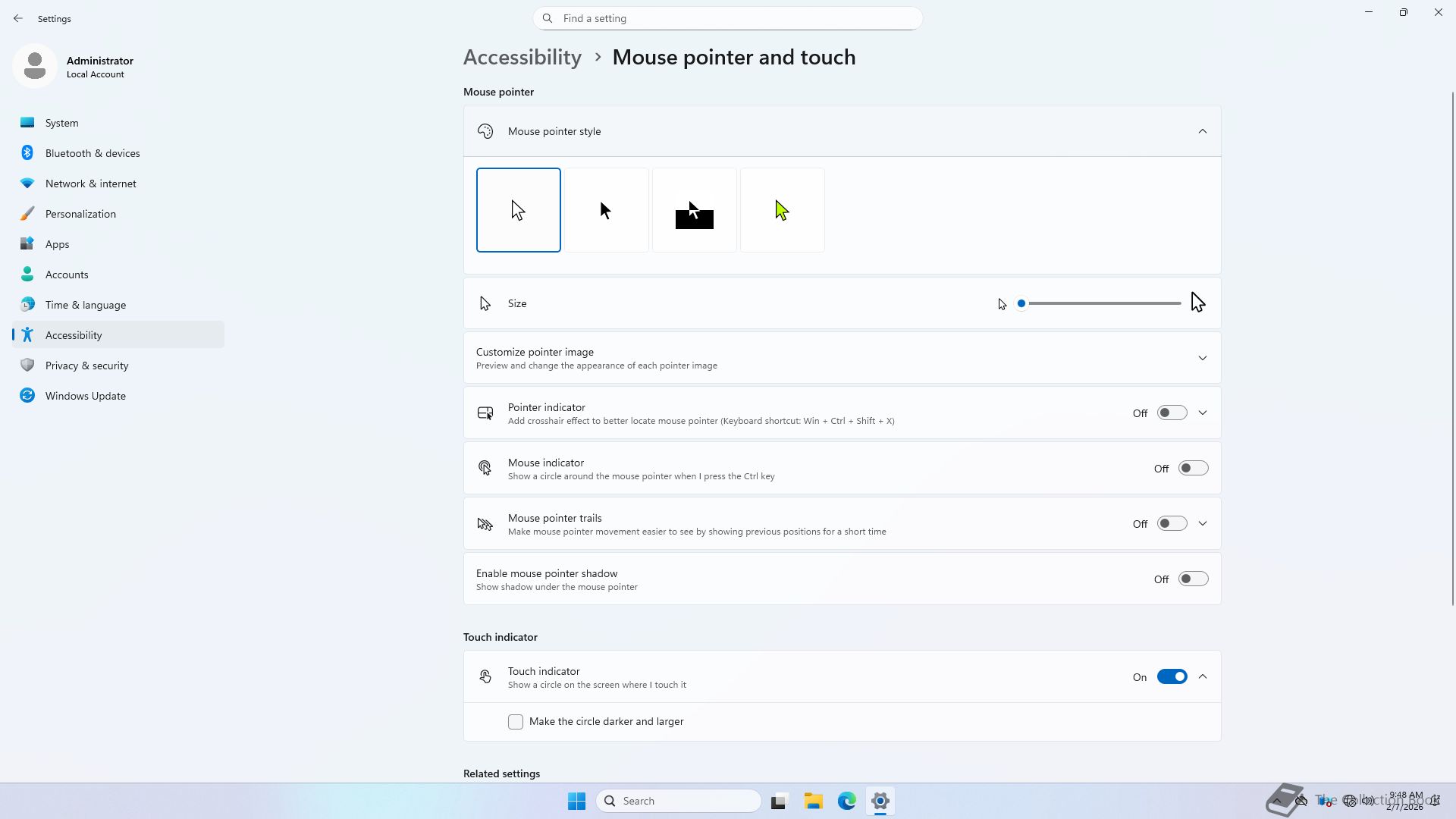Open File Explorer from the taskbar
This screenshot has width=1456, height=819.
[x=813, y=801]
